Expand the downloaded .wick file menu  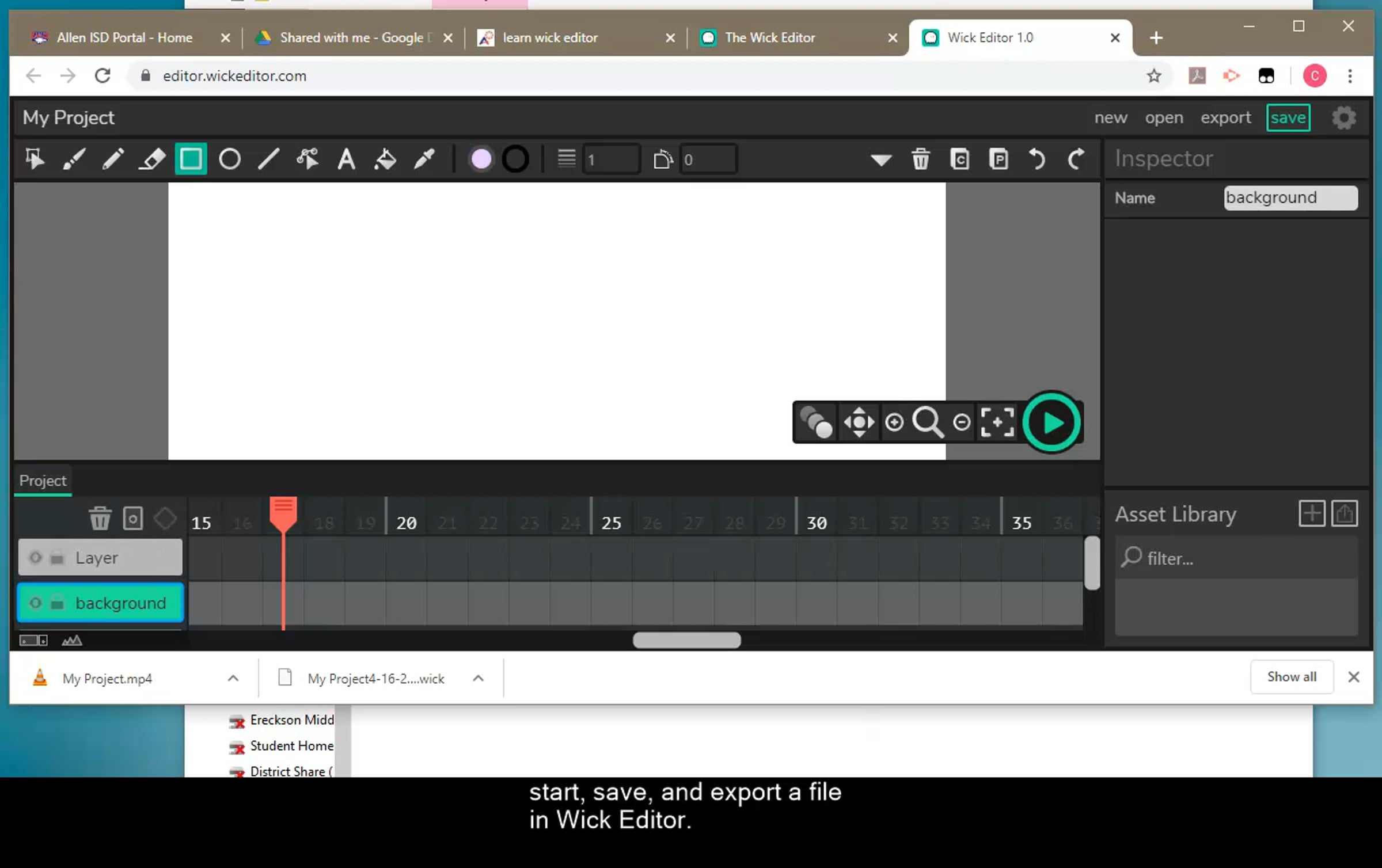[x=478, y=678]
